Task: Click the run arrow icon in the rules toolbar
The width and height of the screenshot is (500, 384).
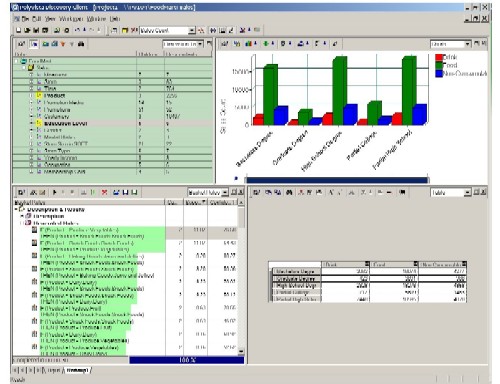Action: pyautogui.click(x=55, y=192)
